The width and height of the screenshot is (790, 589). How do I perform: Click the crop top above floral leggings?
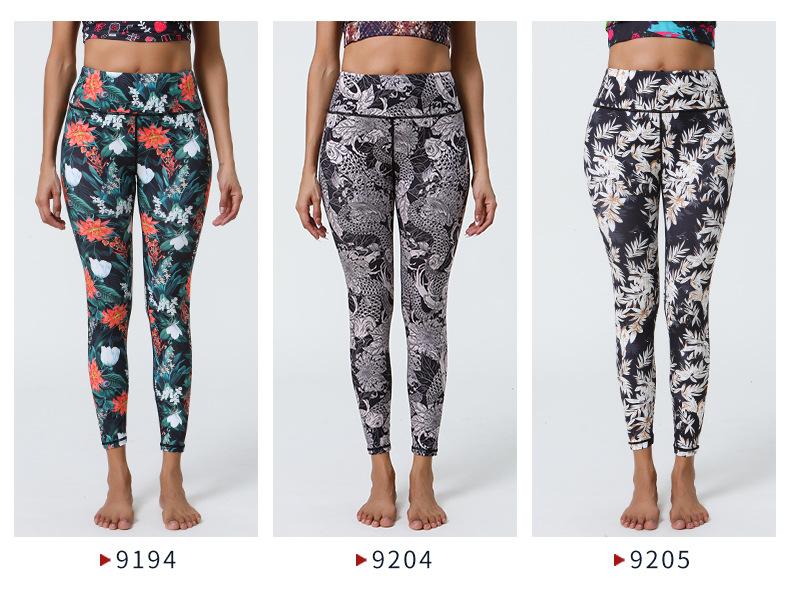137,31
